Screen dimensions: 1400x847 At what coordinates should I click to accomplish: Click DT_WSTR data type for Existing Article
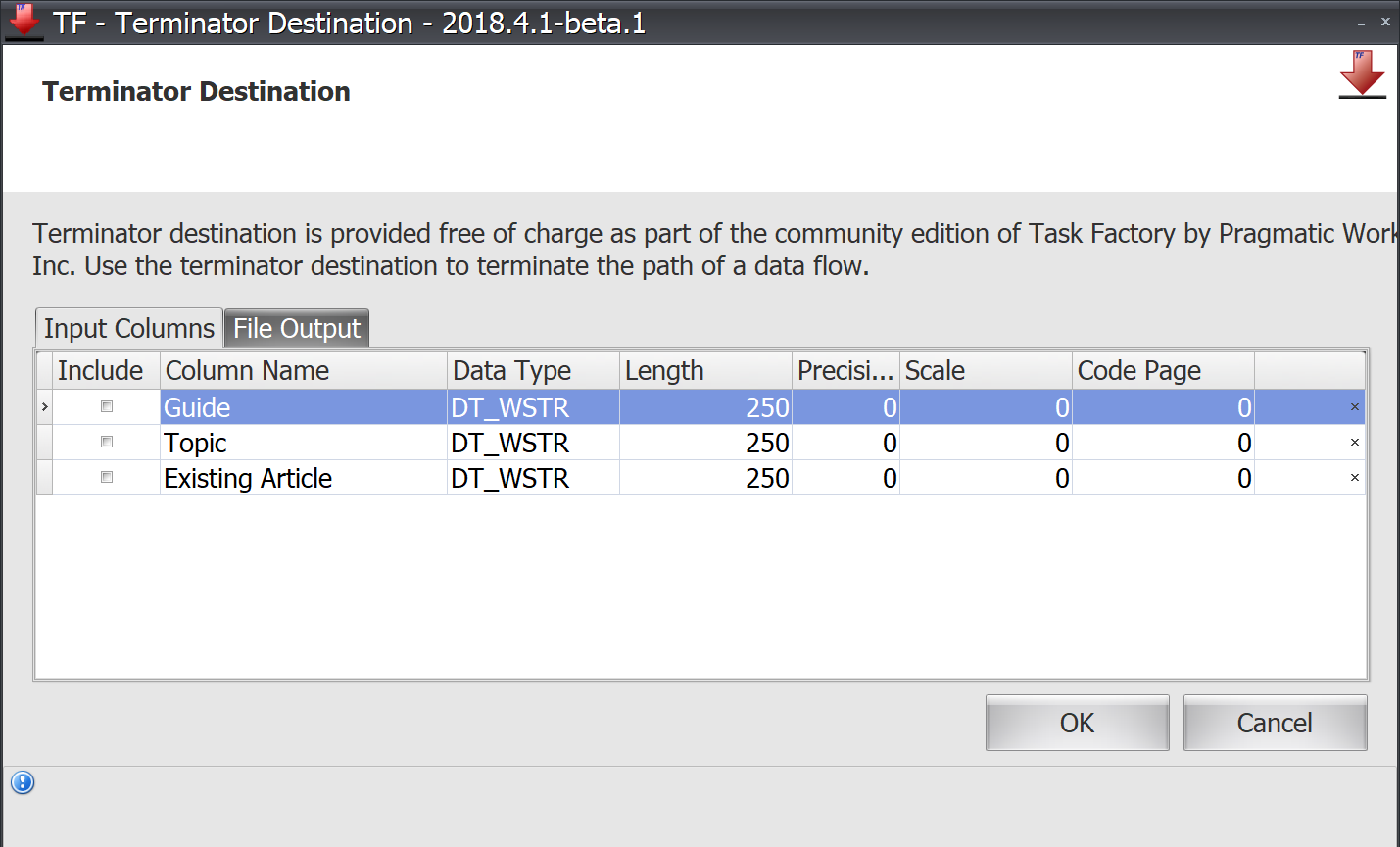click(533, 478)
